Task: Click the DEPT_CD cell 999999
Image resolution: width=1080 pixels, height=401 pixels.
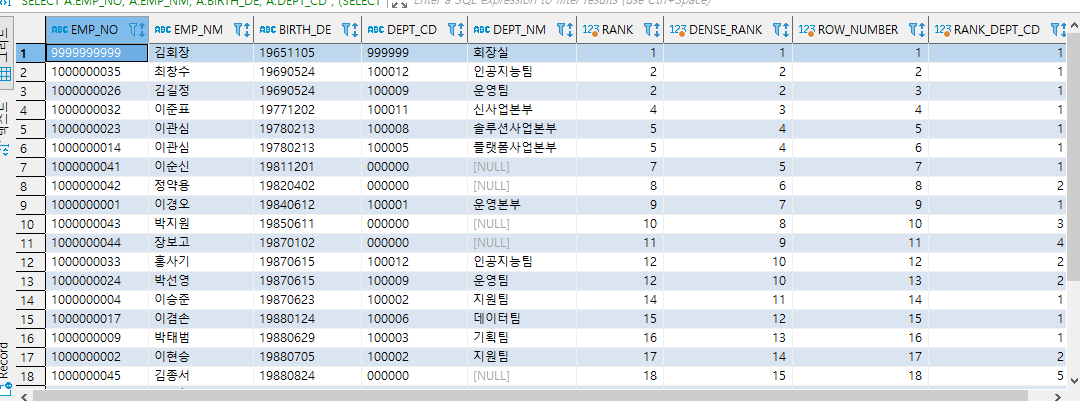Action: [x=414, y=52]
